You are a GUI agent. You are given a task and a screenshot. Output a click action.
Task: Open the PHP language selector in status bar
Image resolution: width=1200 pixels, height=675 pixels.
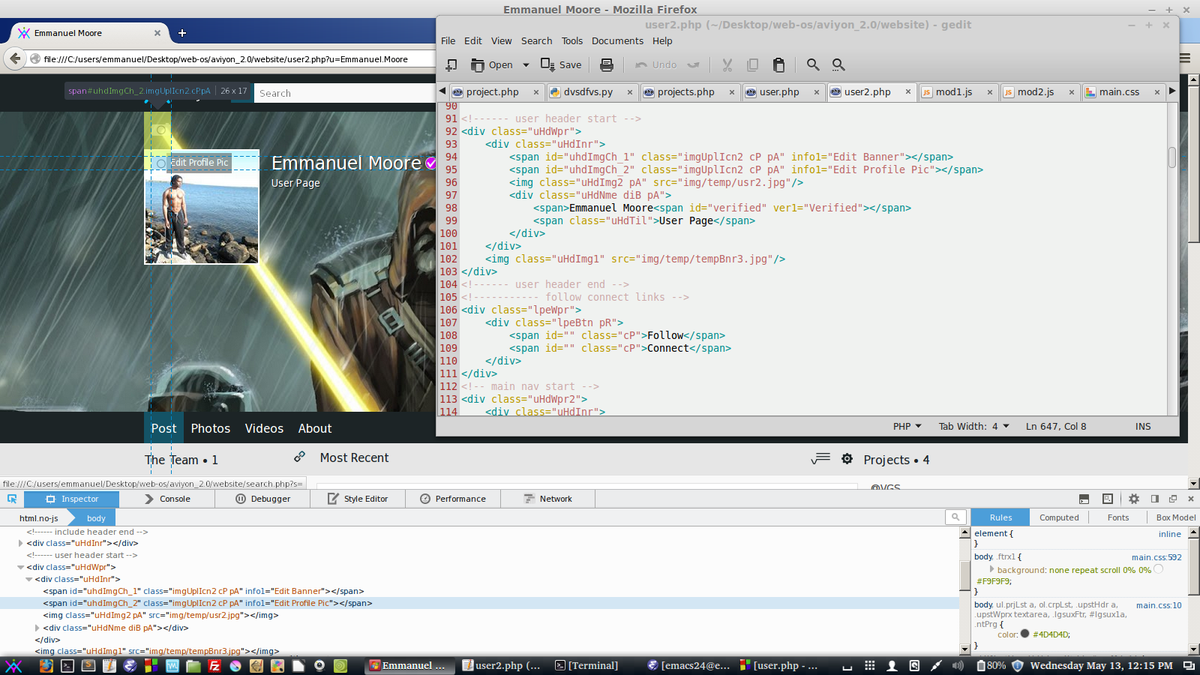(x=907, y=426)
